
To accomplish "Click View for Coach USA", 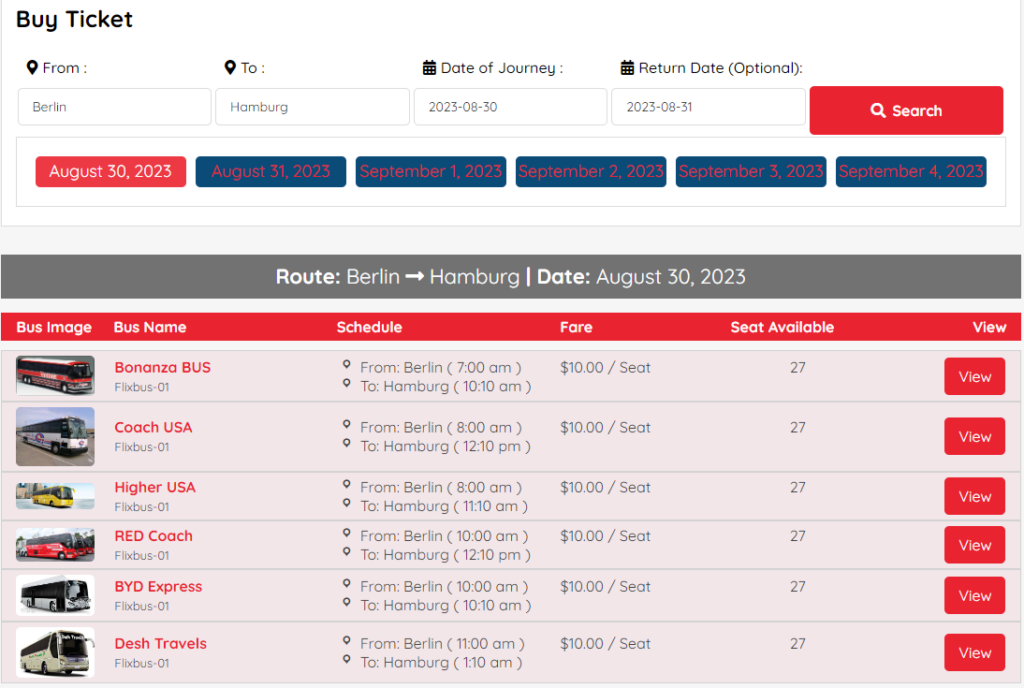I will click(974, 436).
